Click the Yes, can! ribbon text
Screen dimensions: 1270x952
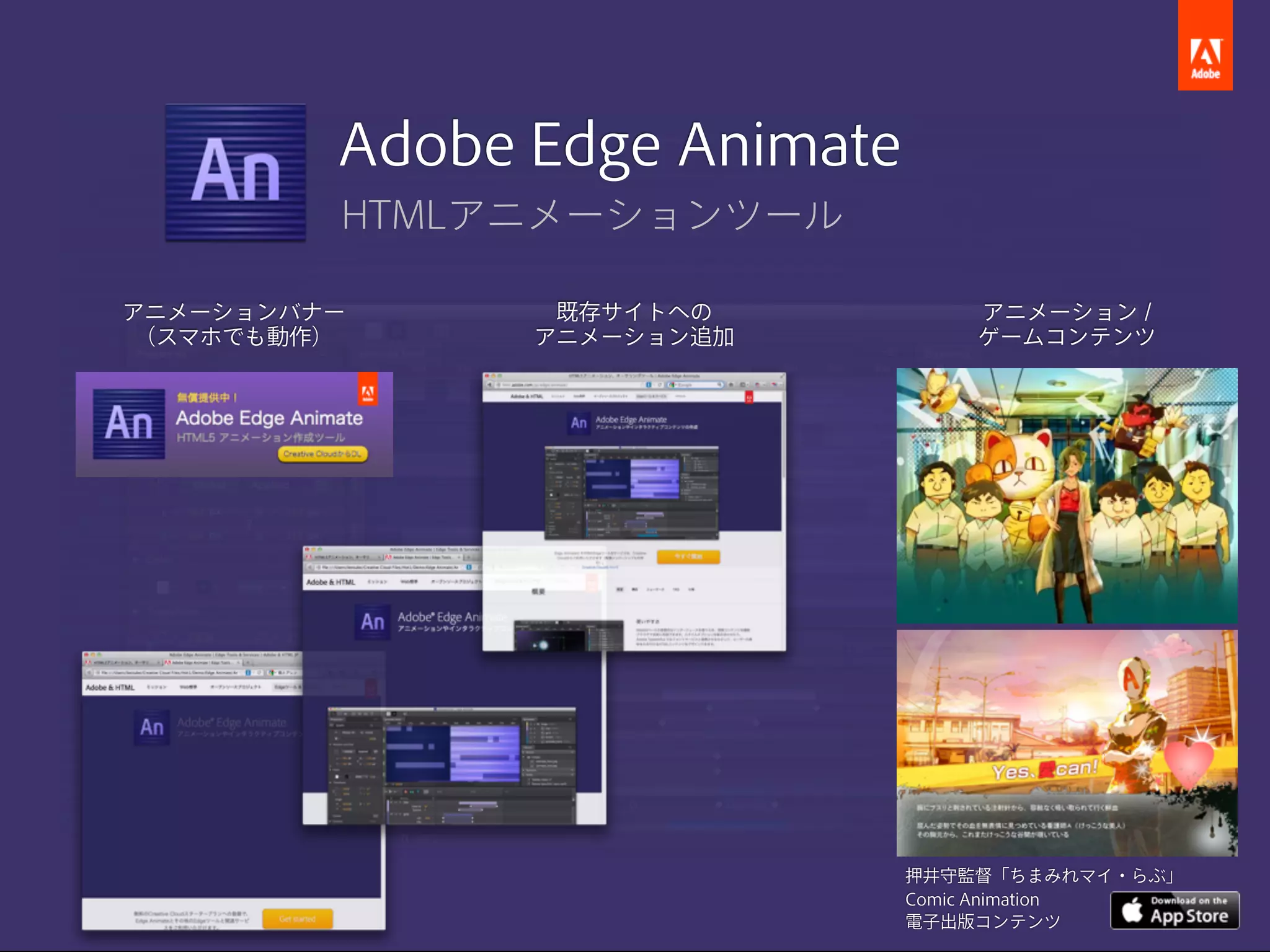point(1046,770)
